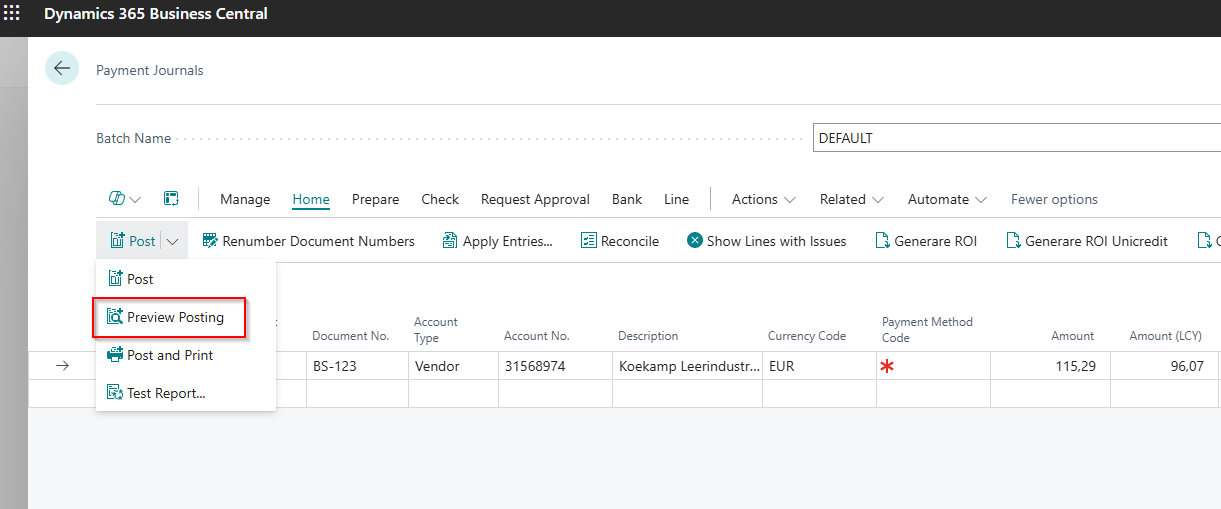
Task: Click the Description column header
Action: pos(648,336)
